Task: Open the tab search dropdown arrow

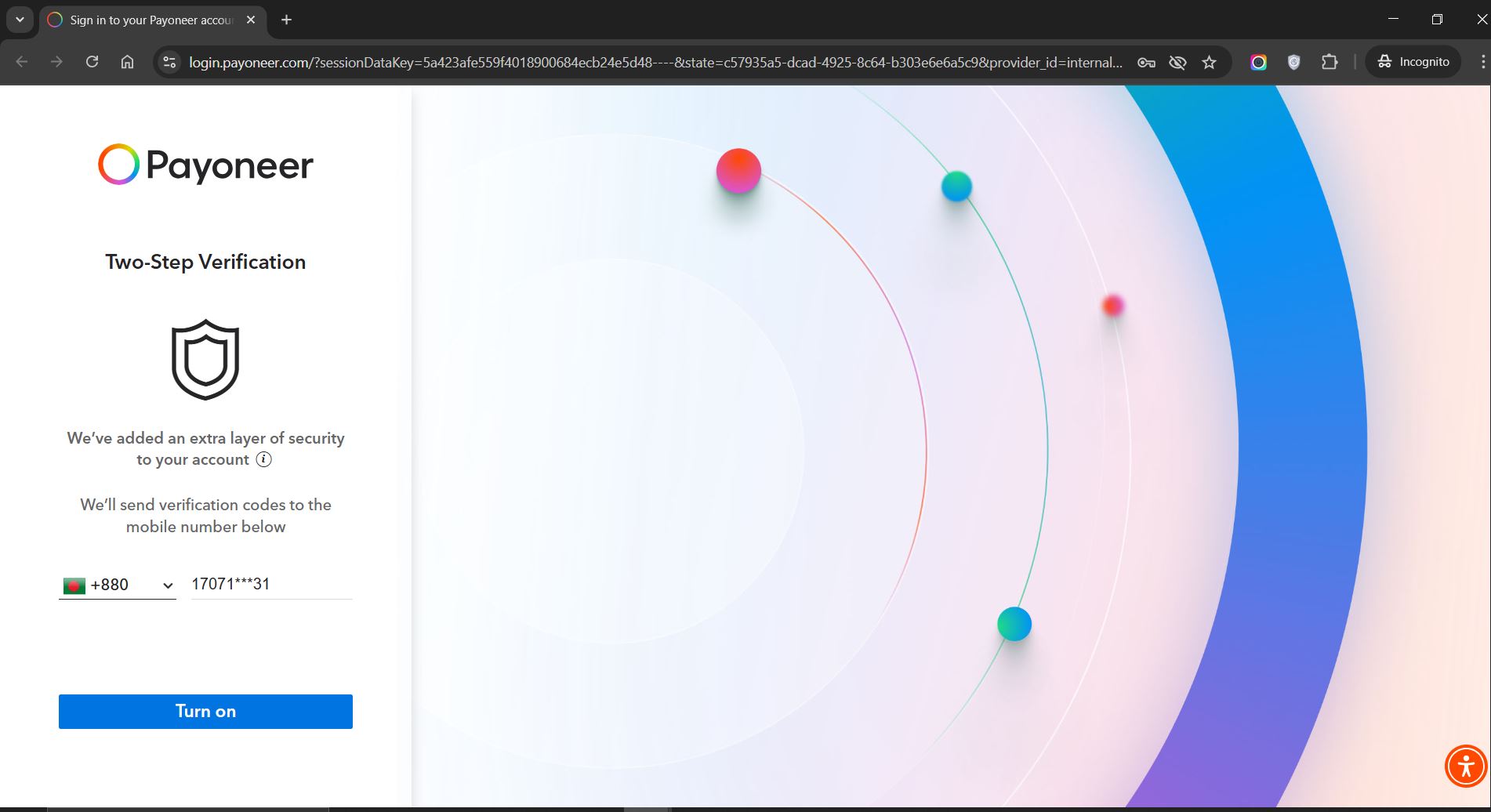Action: click(x=20, y=20)
